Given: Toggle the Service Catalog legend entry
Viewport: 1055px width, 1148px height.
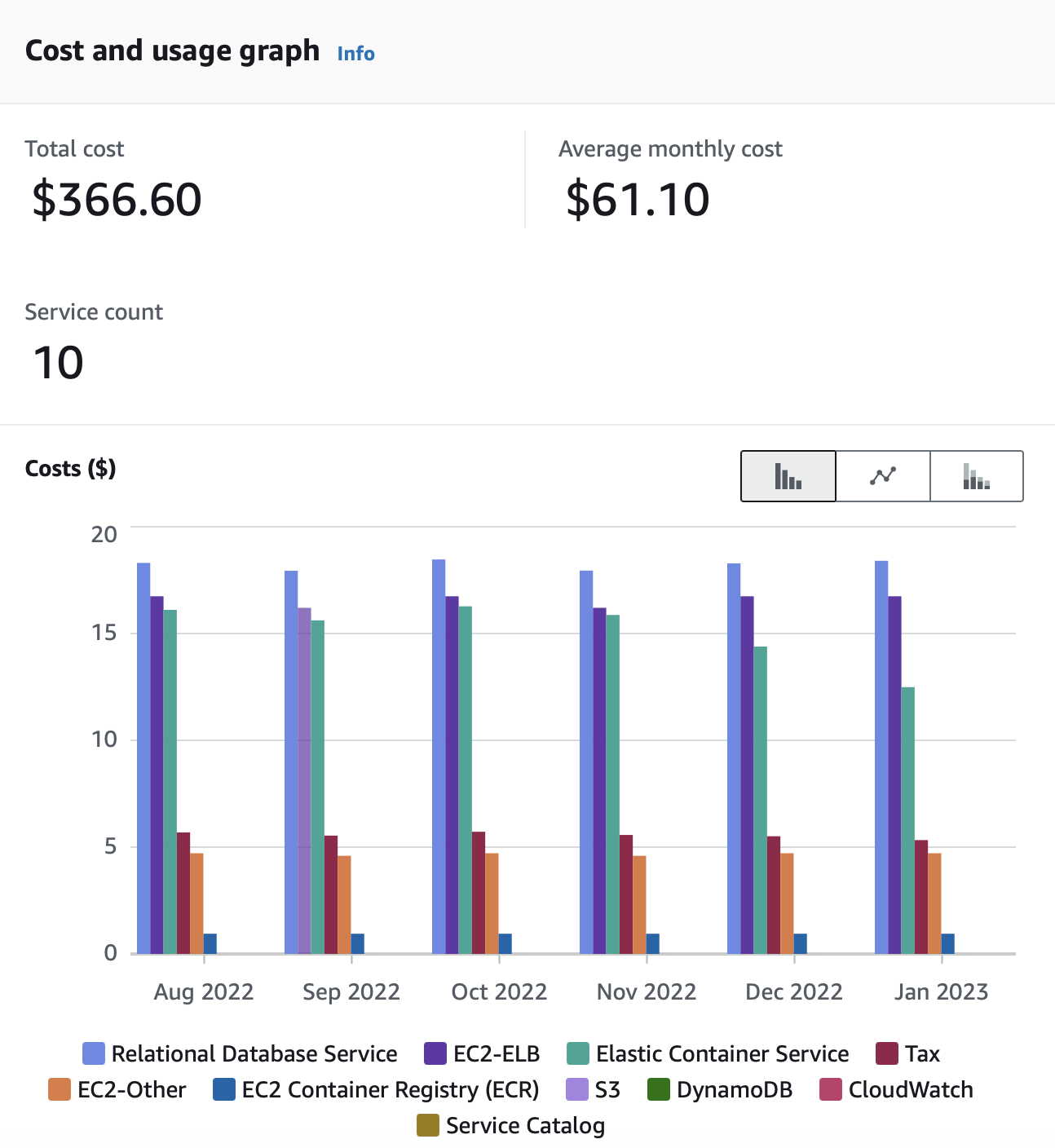Looking at the screenshot, I should point(511,1125).
